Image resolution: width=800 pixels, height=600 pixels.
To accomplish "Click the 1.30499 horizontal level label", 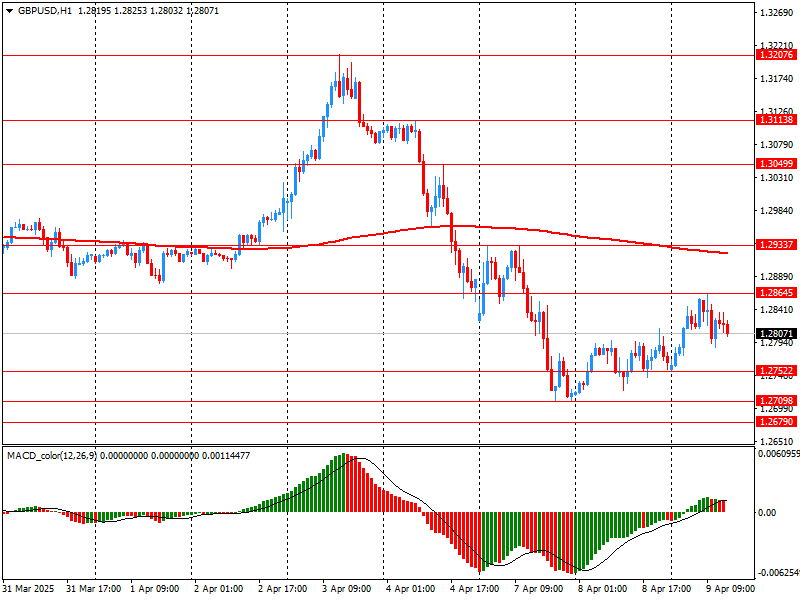I will [776, 164].
